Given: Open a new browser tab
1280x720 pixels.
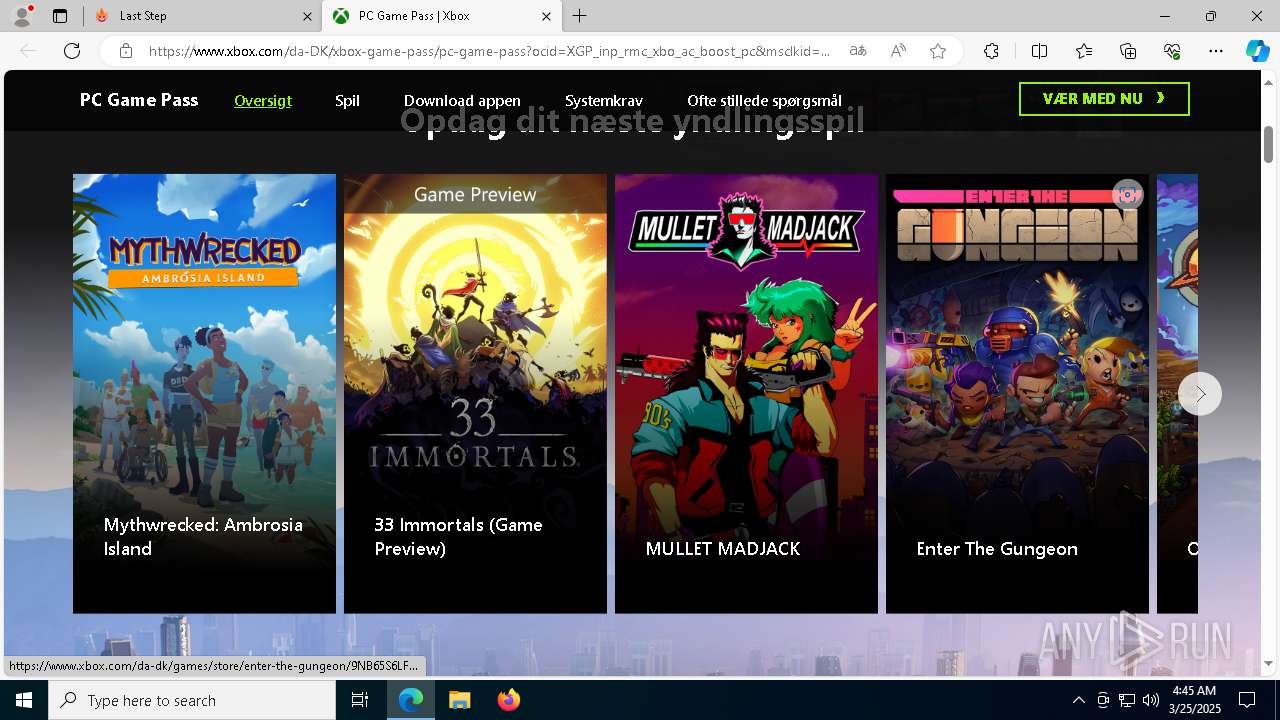Looking at the screenshot, I should point(580,16).
